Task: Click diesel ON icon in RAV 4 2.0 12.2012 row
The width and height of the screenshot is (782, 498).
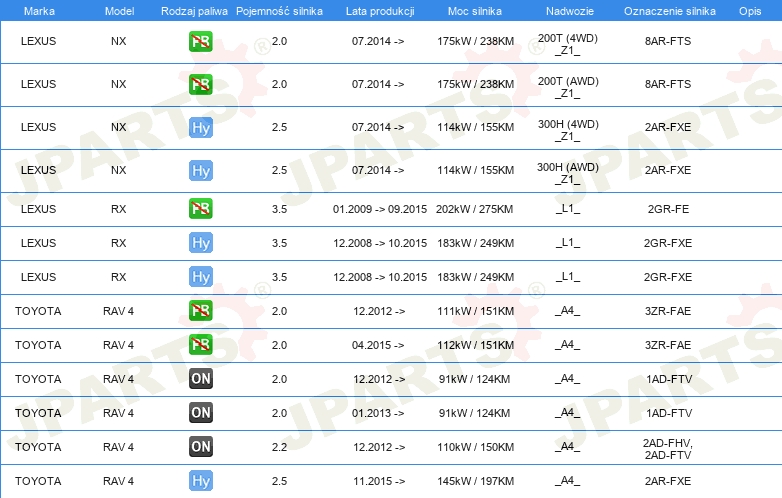Action: (x=201, y=379)
